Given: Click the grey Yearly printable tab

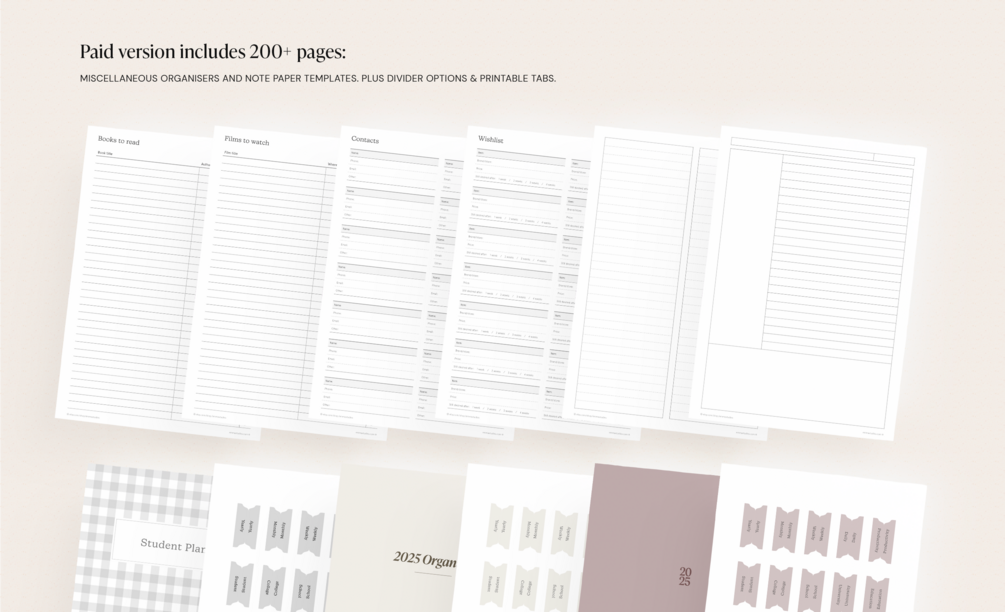Looking at the screenshot, I should click(x=247, y=526).
